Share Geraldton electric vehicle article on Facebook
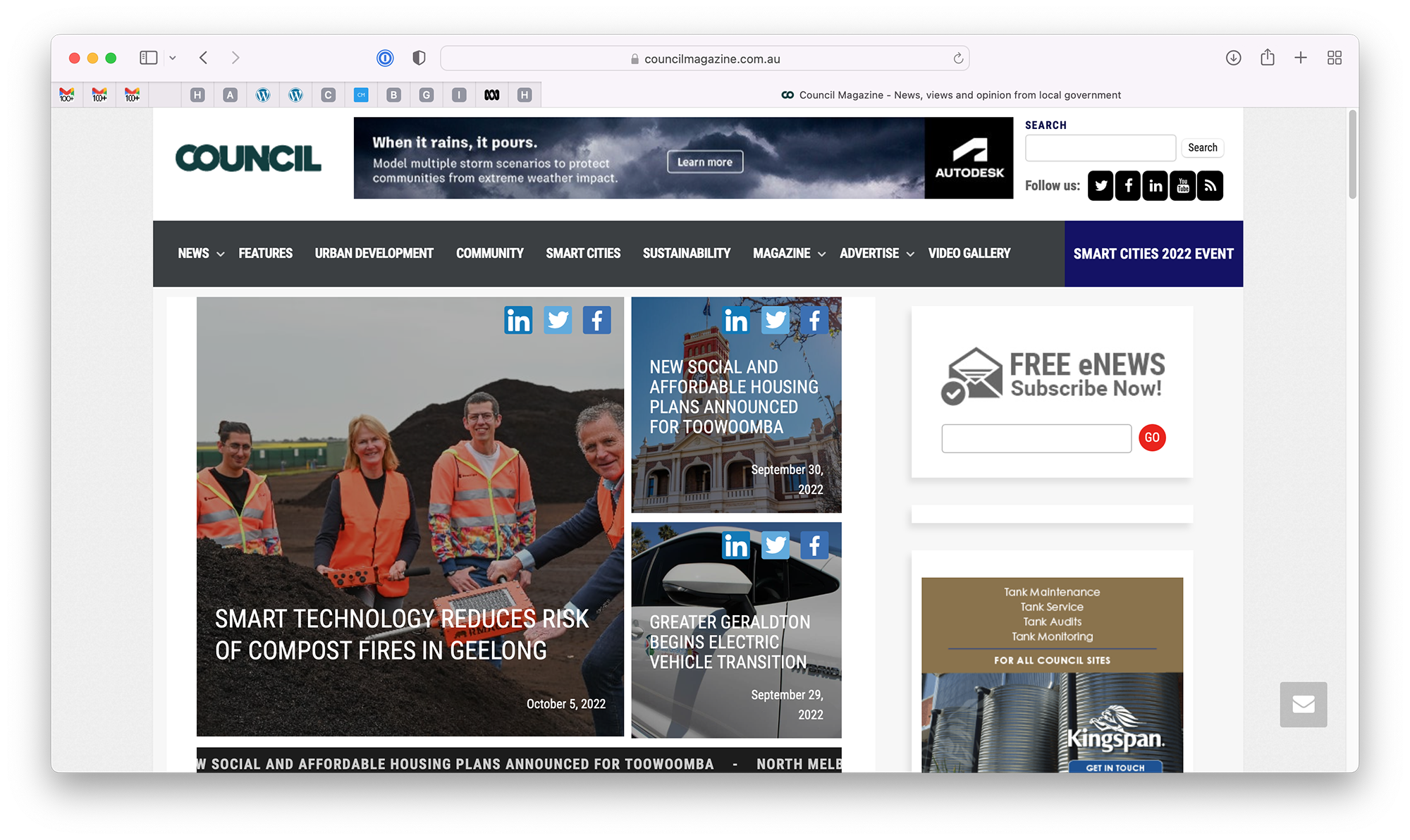1410x840 pixels. click(814, 545)
